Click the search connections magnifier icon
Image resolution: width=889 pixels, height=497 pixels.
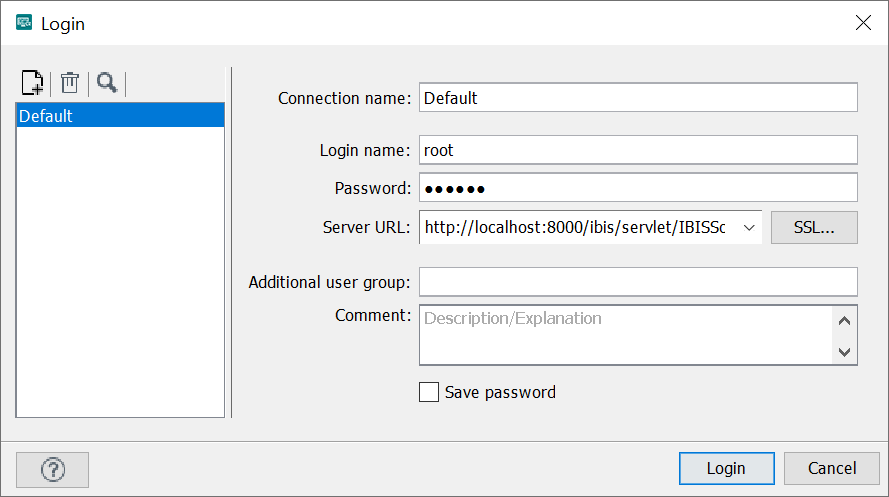click(107, 83)
